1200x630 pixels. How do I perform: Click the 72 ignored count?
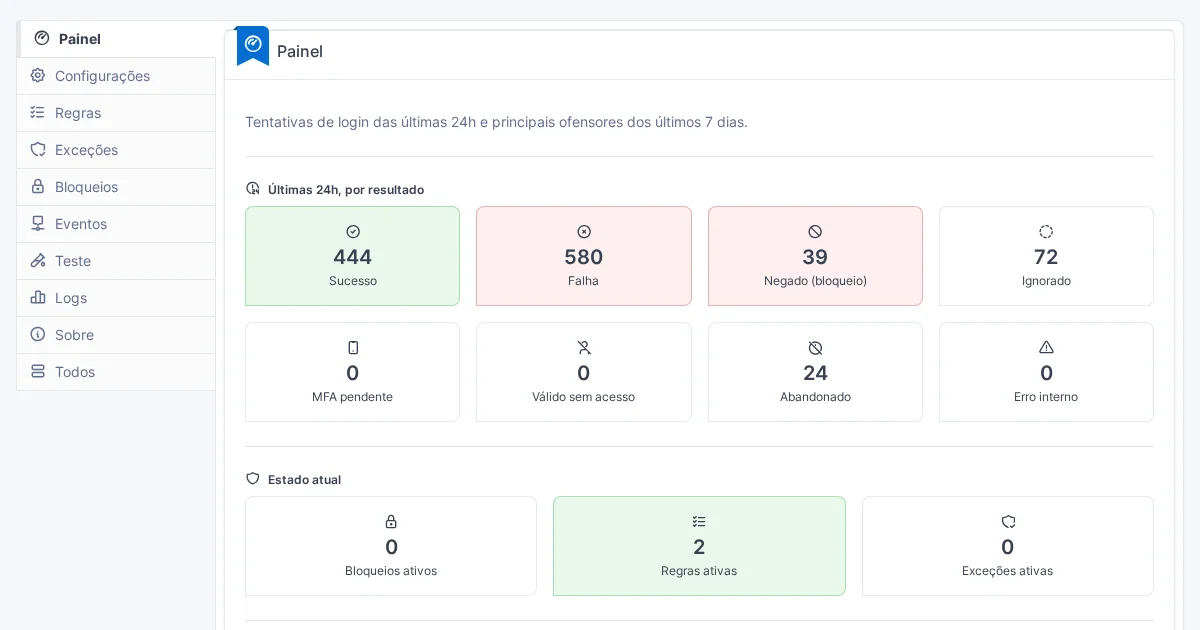pyautogui.click(x=1046, y=257)
